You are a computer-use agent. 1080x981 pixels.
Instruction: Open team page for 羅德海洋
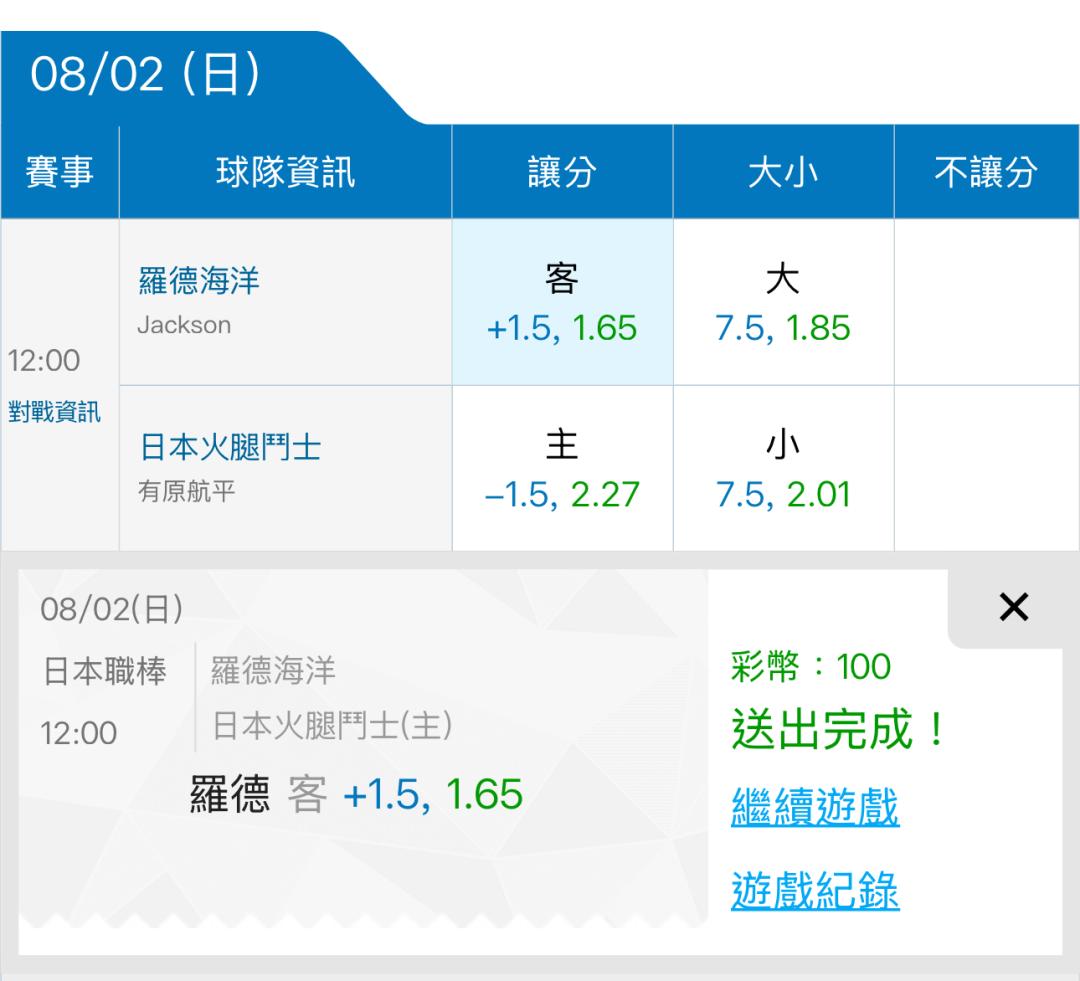[199, 281]
